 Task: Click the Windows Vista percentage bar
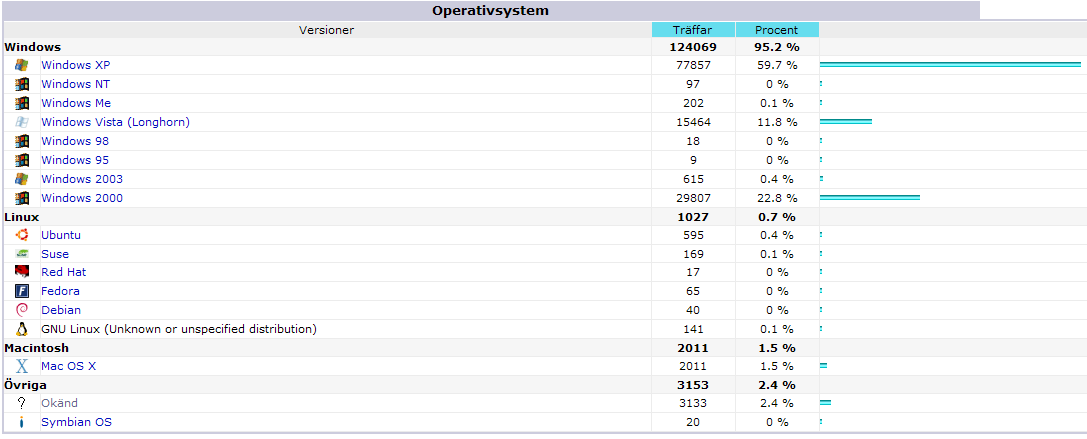[846, 121]
